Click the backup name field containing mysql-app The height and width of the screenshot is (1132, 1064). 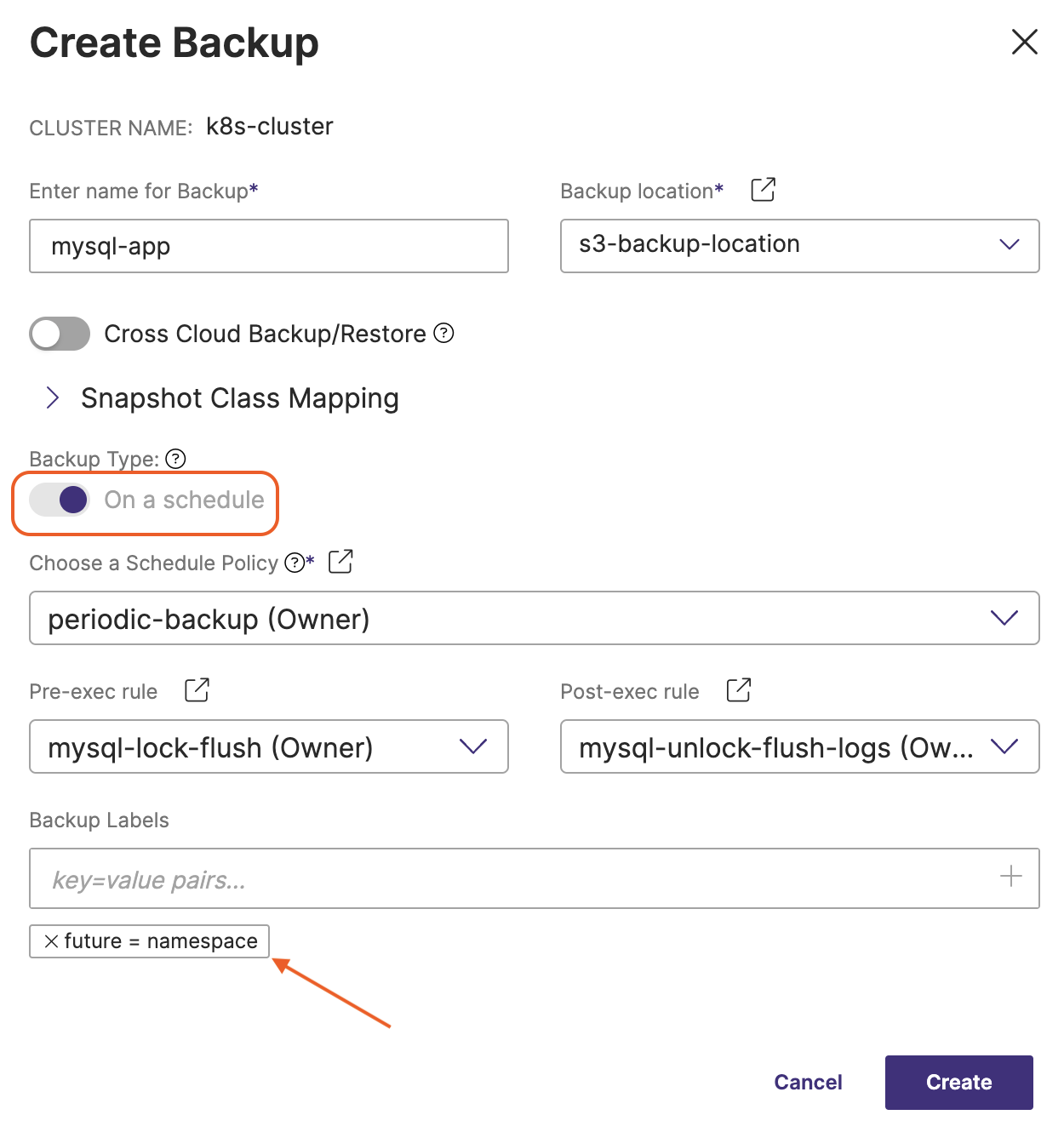point(268,246)
